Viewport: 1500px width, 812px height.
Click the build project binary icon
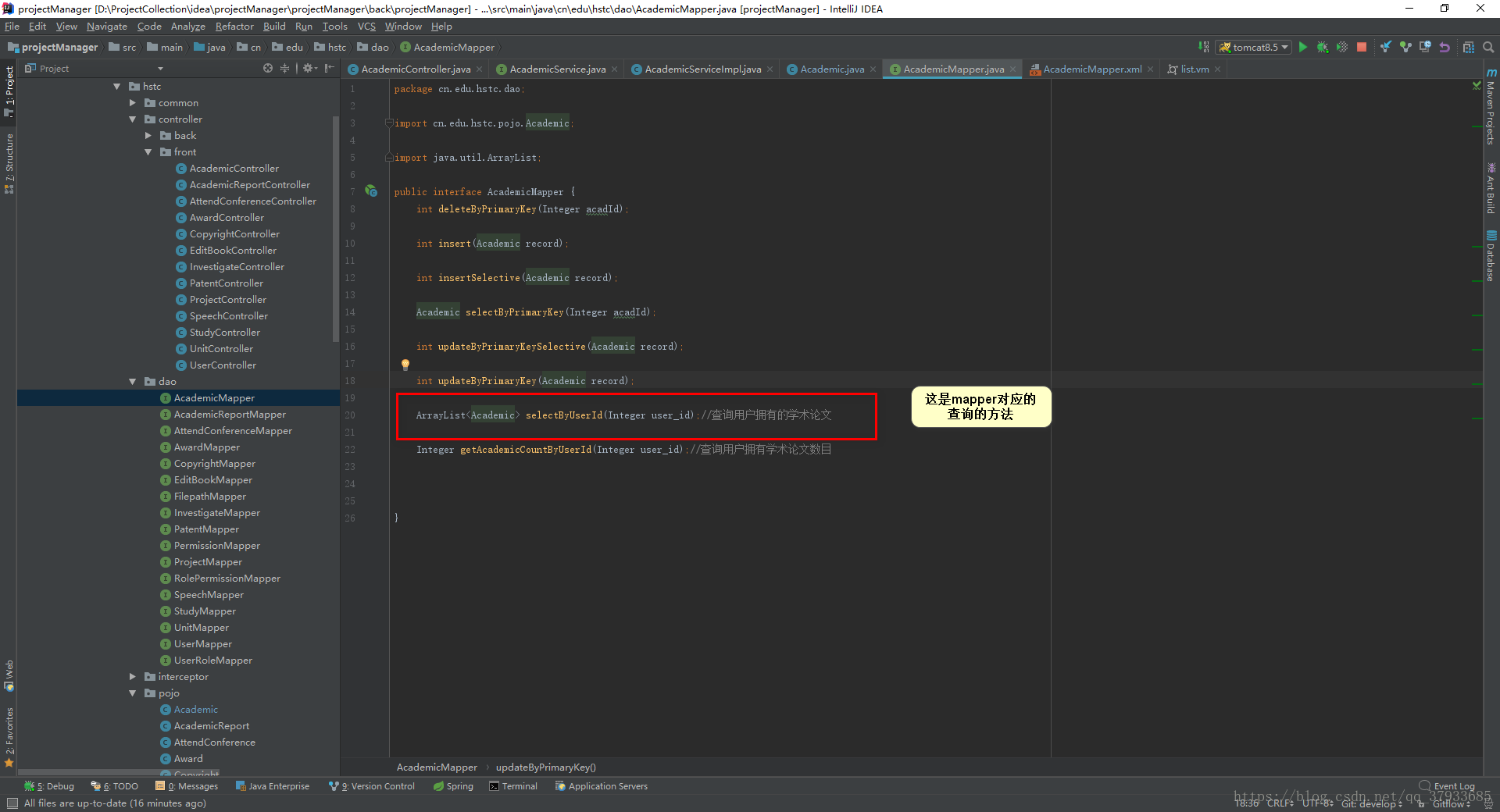pyautogui.click(x=1204, y=47)
